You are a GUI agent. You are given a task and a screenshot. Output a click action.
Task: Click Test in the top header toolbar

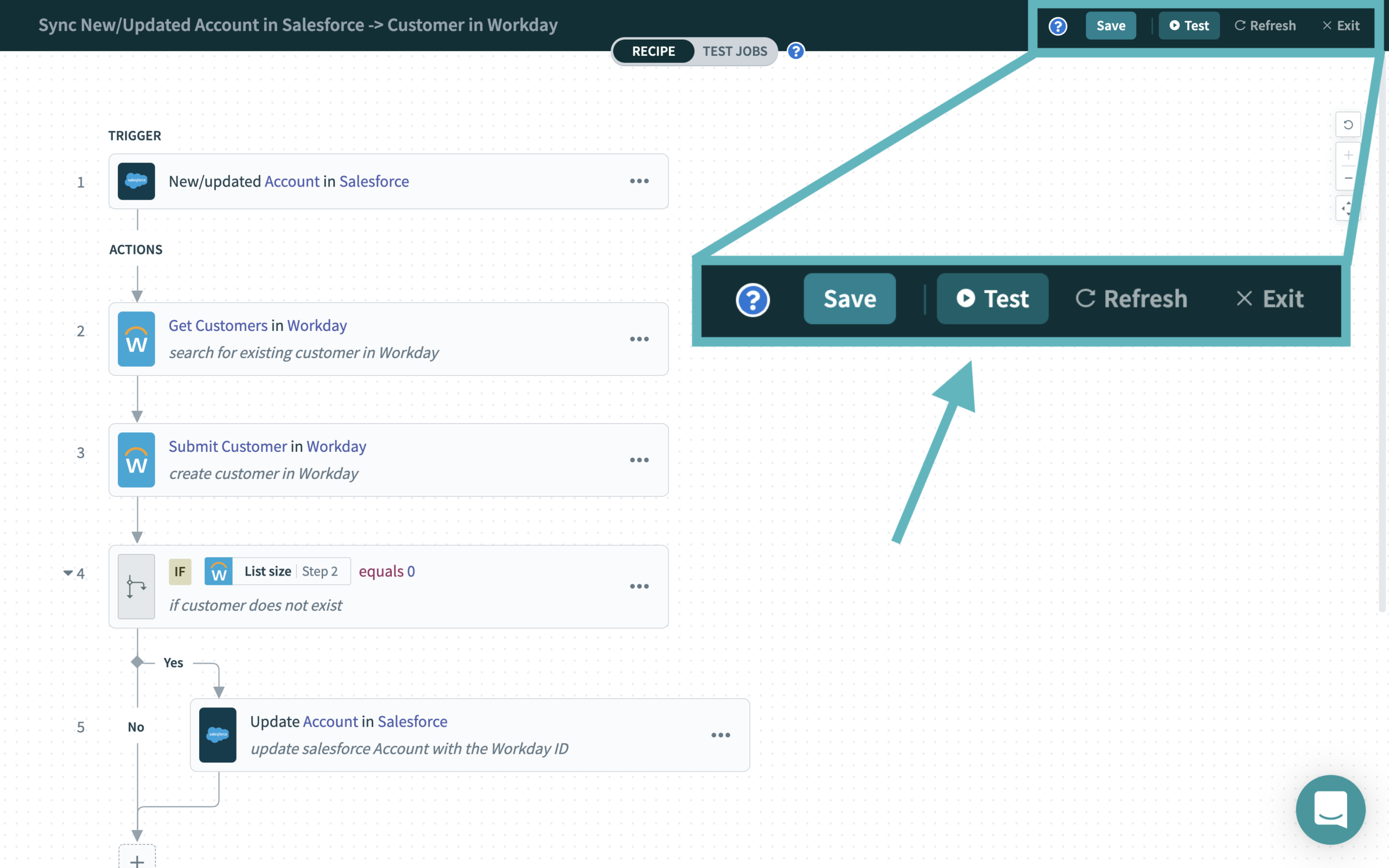[x=1189, y=26]
